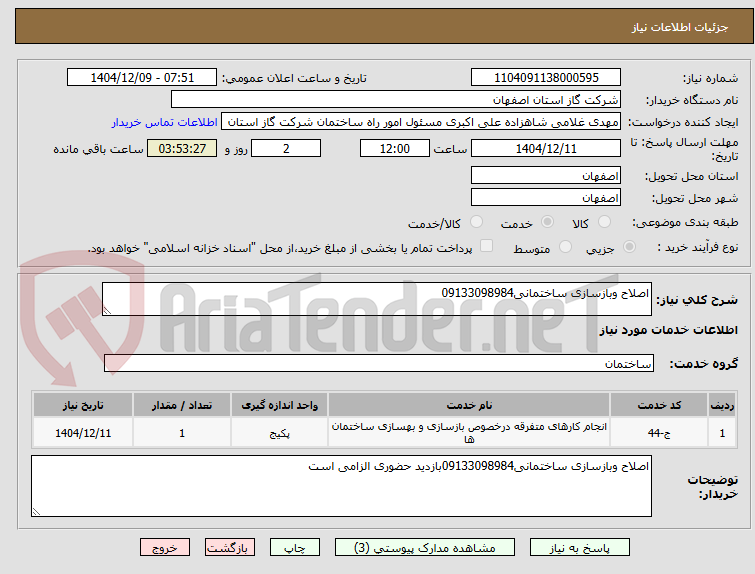Select the کالا/خدمت radio button
This screenshot has width=755, height=574.
click(476, 222)
